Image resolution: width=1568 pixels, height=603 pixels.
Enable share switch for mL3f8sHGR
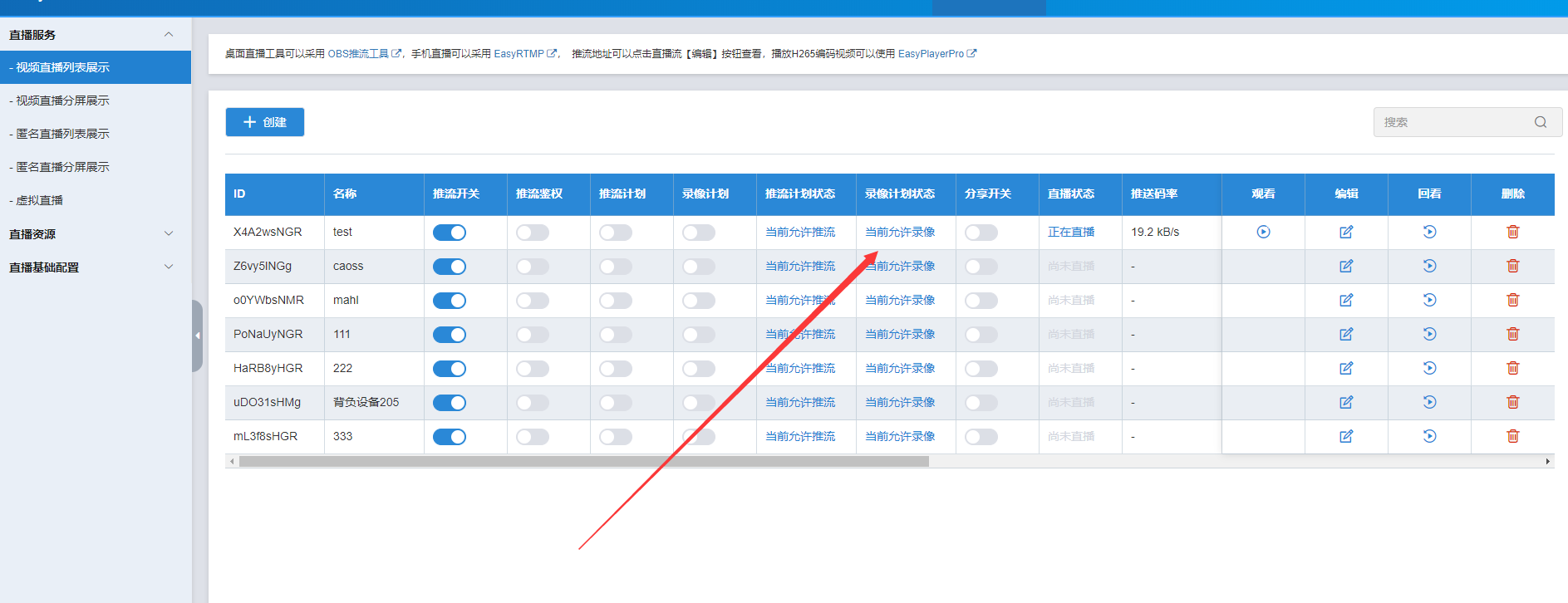click(981, 437)
